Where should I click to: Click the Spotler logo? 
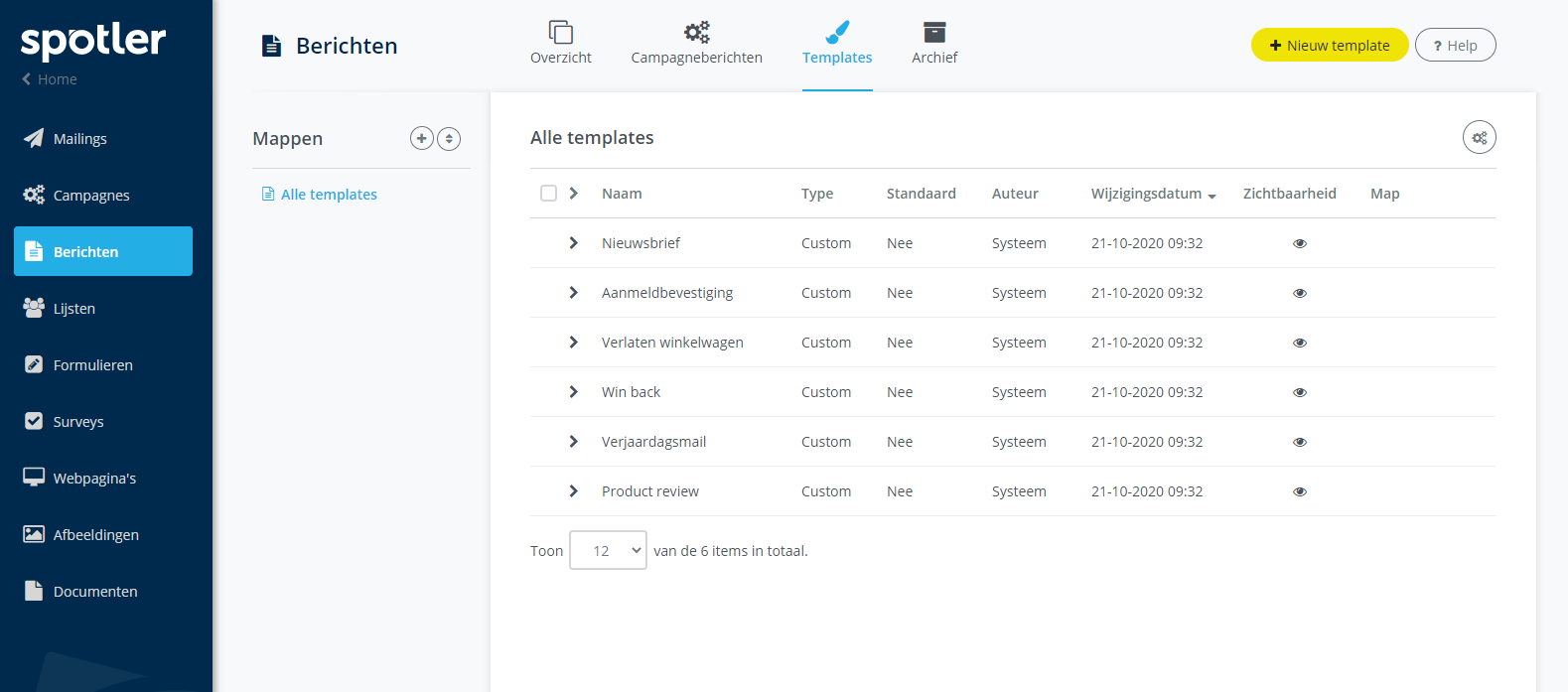tap(93, 41)
